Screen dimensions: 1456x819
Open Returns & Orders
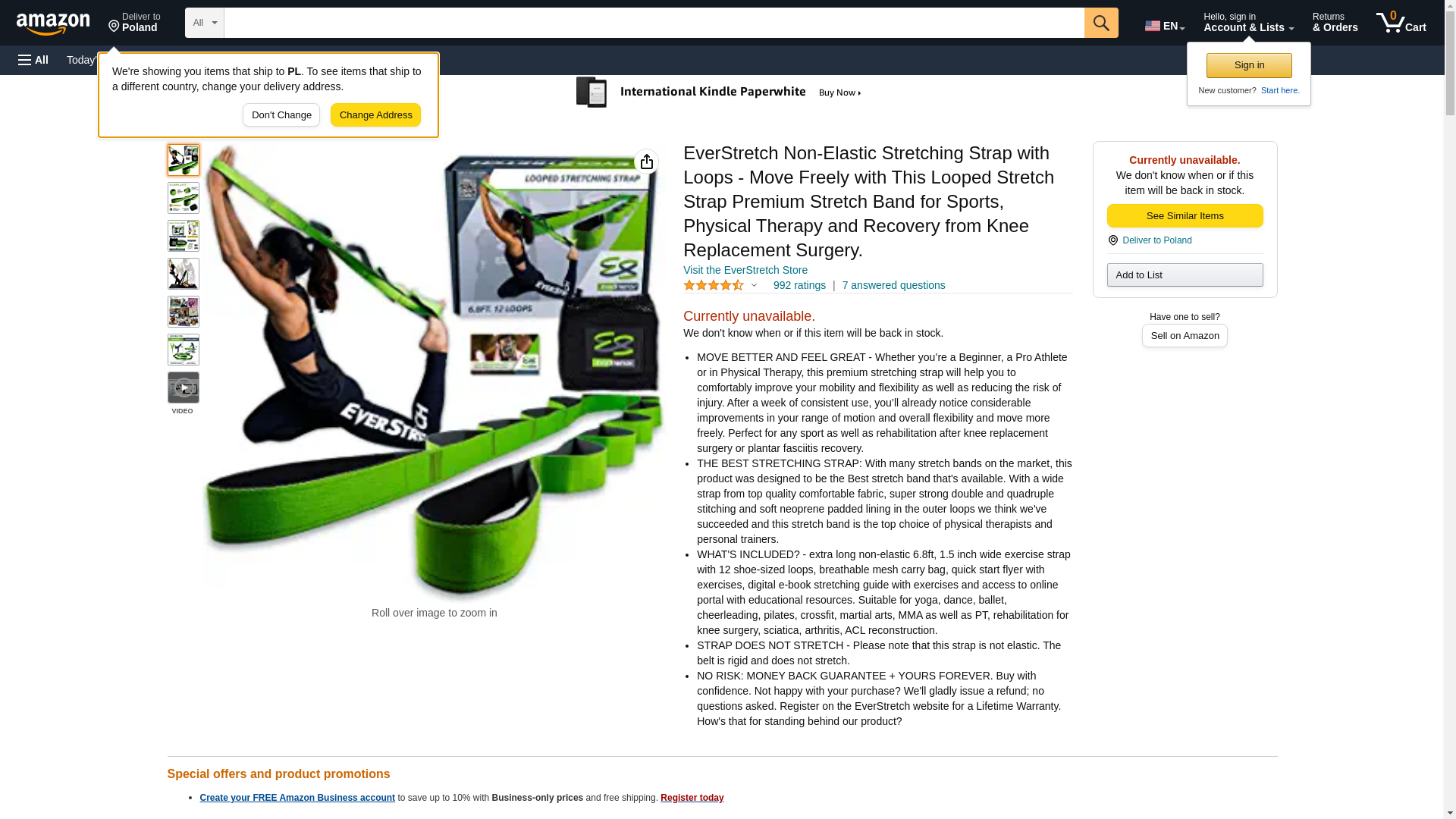(x=1335, y=23)
